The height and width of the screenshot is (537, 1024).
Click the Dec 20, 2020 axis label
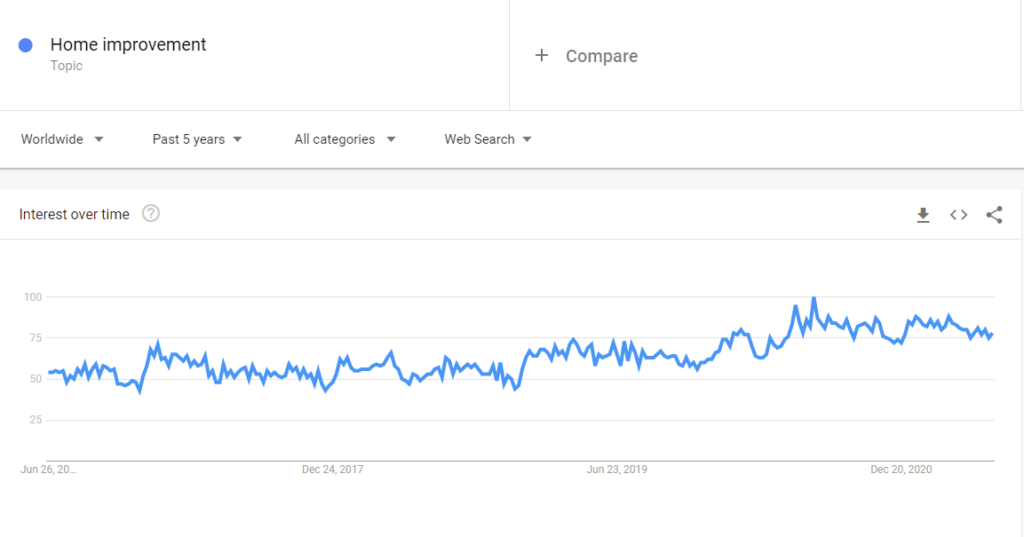[x=901, y=469]
